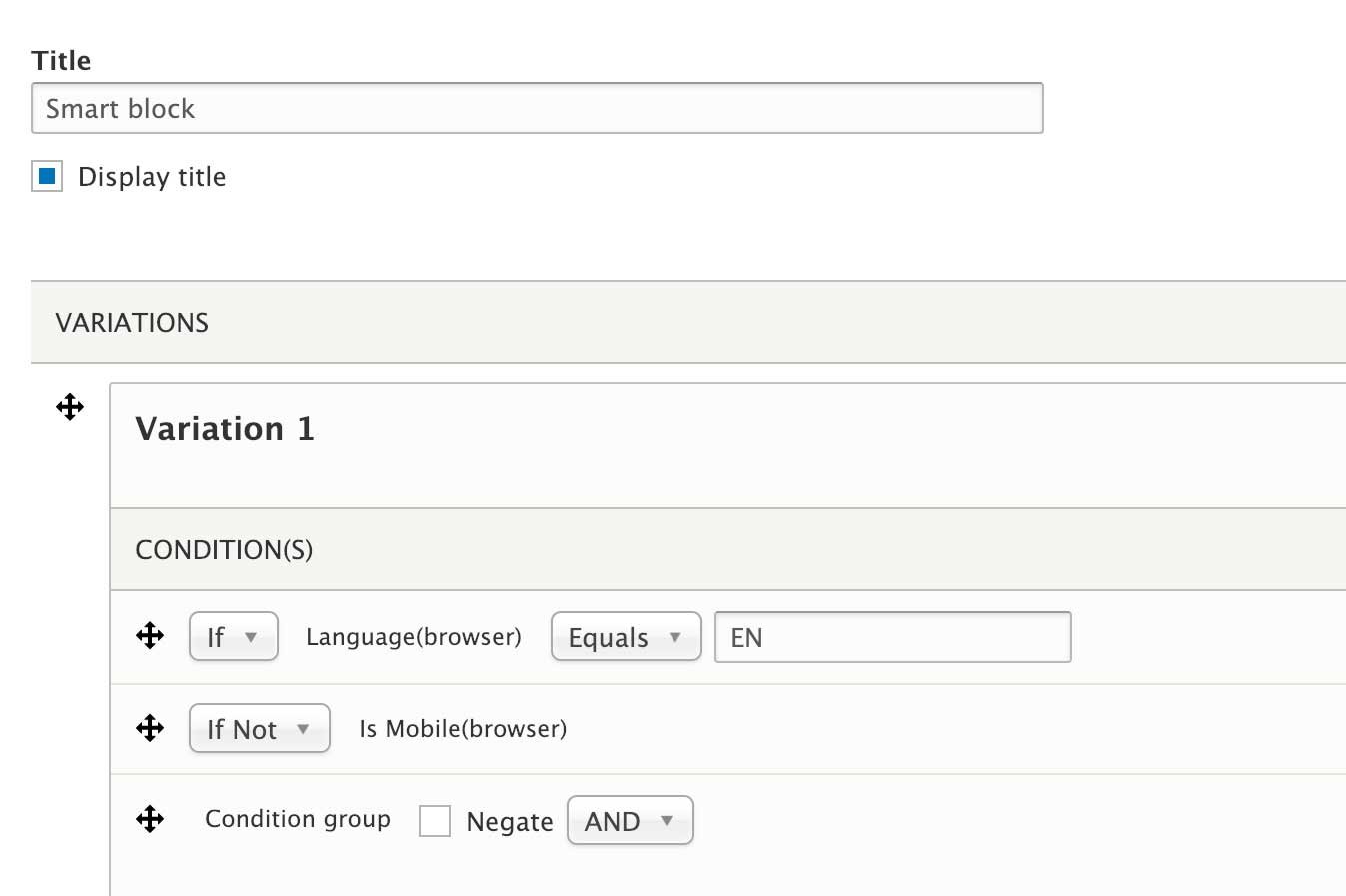The image size is (1346, 896).
Task: Open the Equals operator dropdown
Action: point(627,637)
